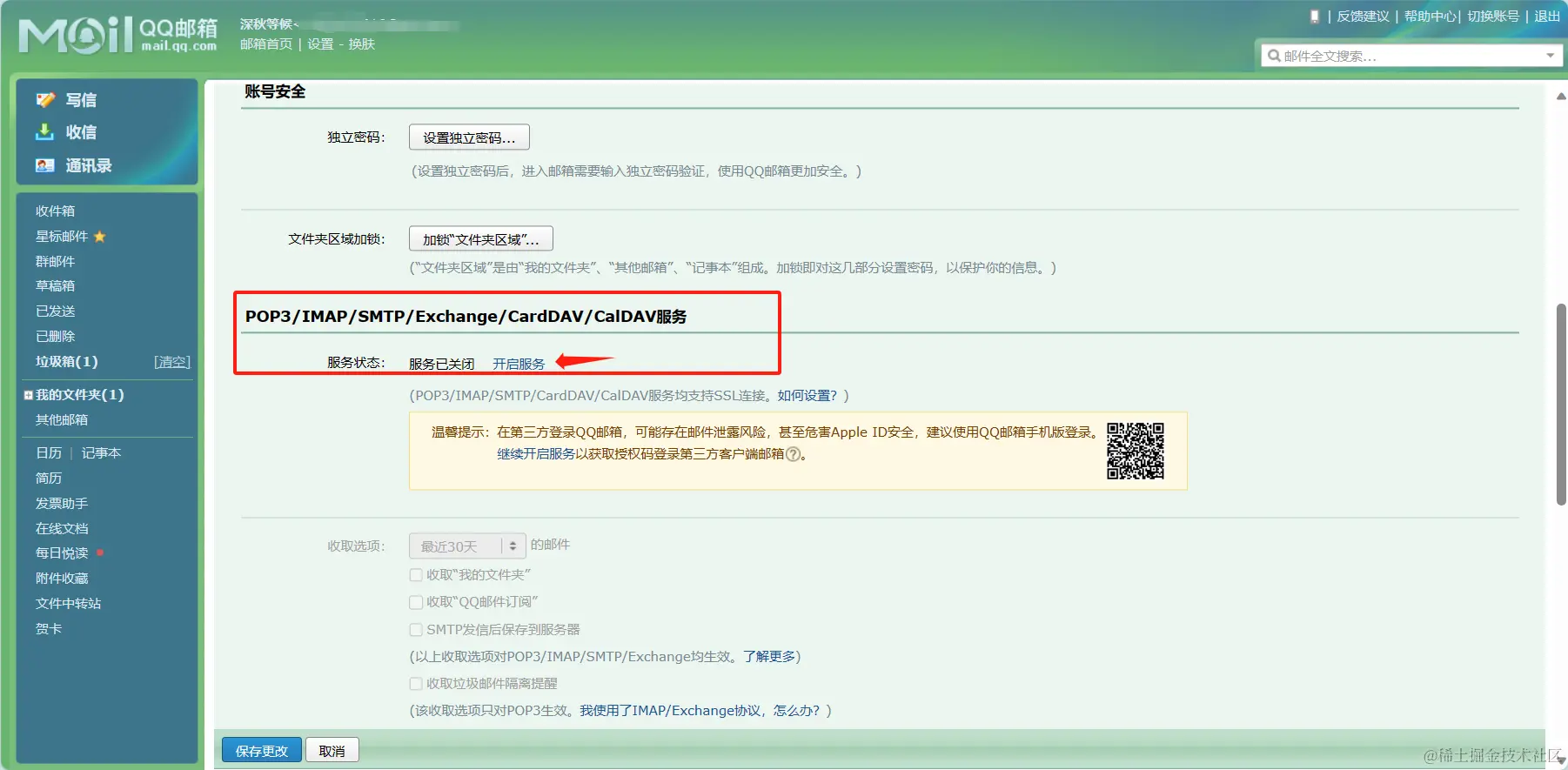Click the QQ Mail logo
This screenshot has height=770, width=1568.
118,35
